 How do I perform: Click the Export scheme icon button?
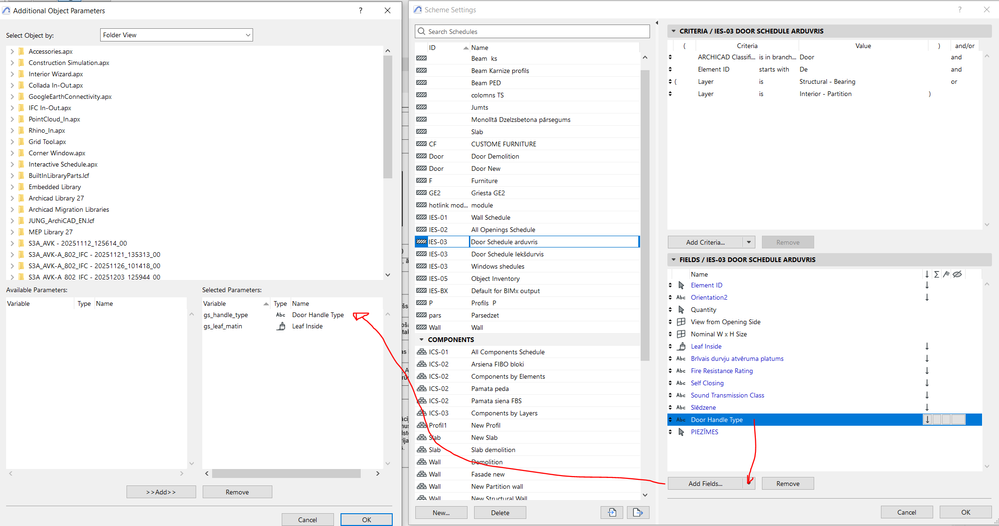[637, 512]
